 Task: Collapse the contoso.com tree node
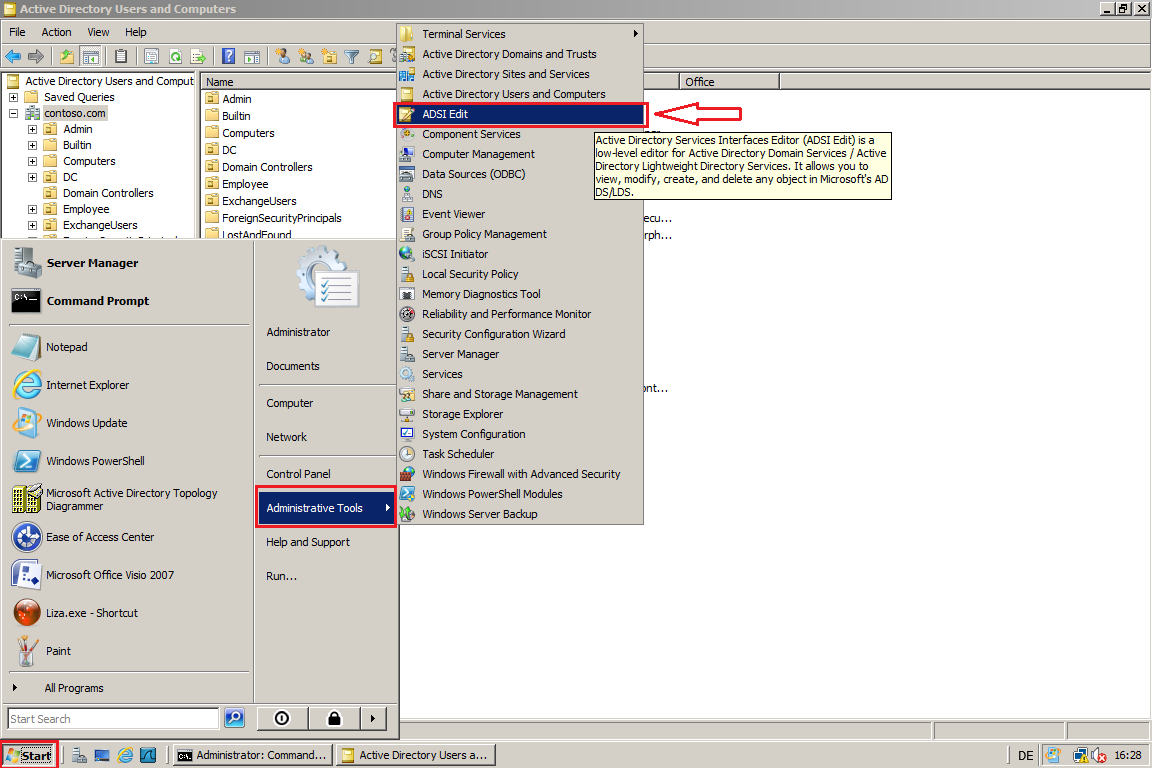(13, 113)
